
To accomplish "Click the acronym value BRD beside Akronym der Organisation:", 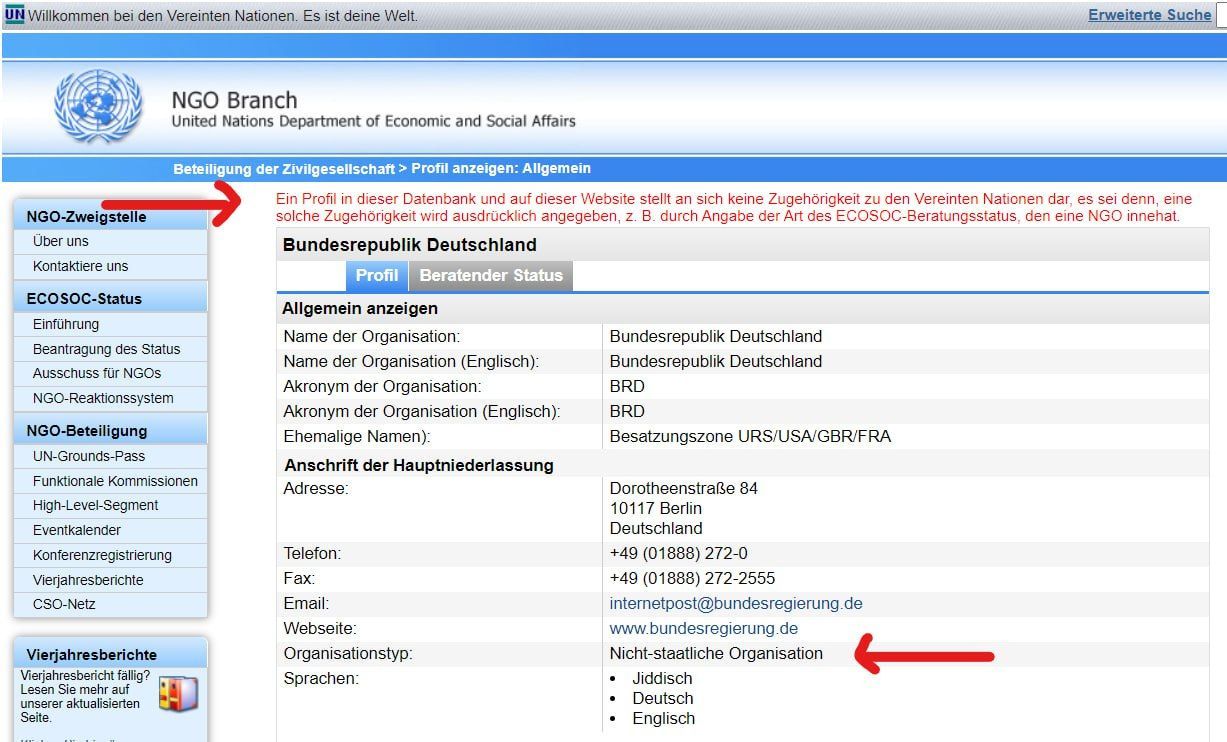I will pos(627,386).
